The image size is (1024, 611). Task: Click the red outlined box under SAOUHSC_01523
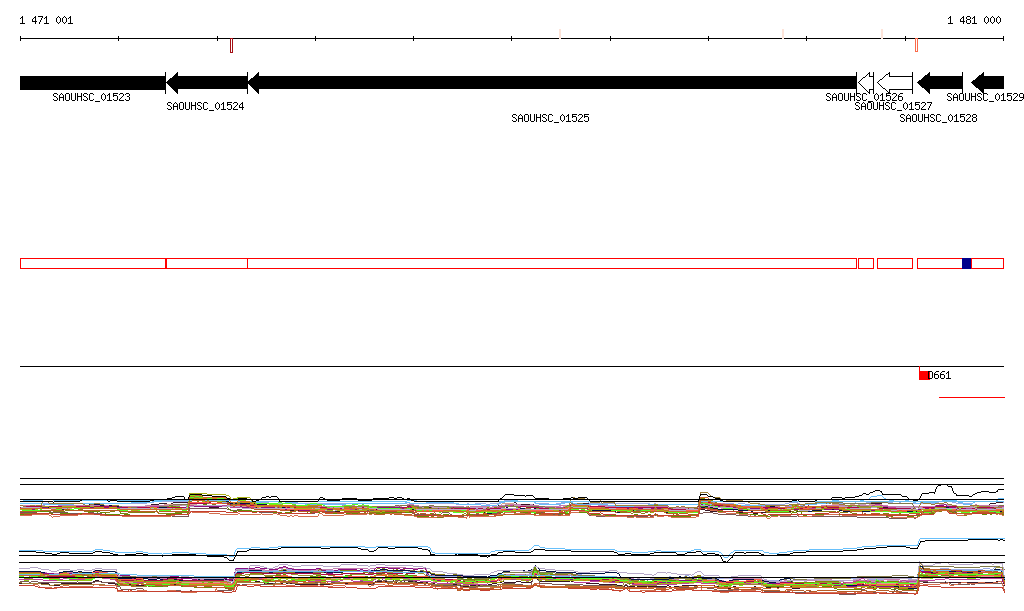click(93, 264)
